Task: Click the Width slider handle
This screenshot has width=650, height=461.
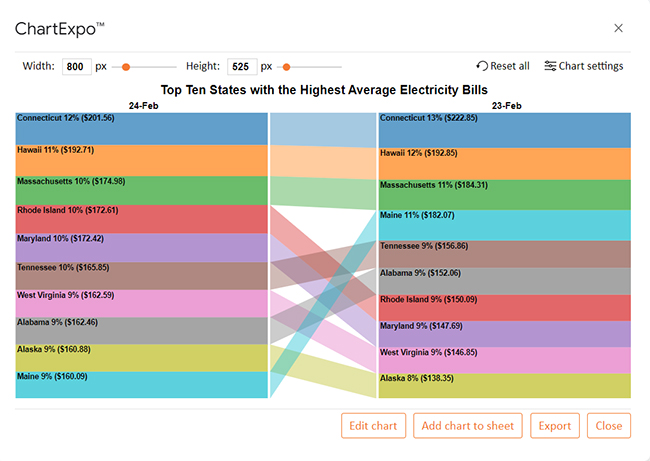Action: click(126, 67)
